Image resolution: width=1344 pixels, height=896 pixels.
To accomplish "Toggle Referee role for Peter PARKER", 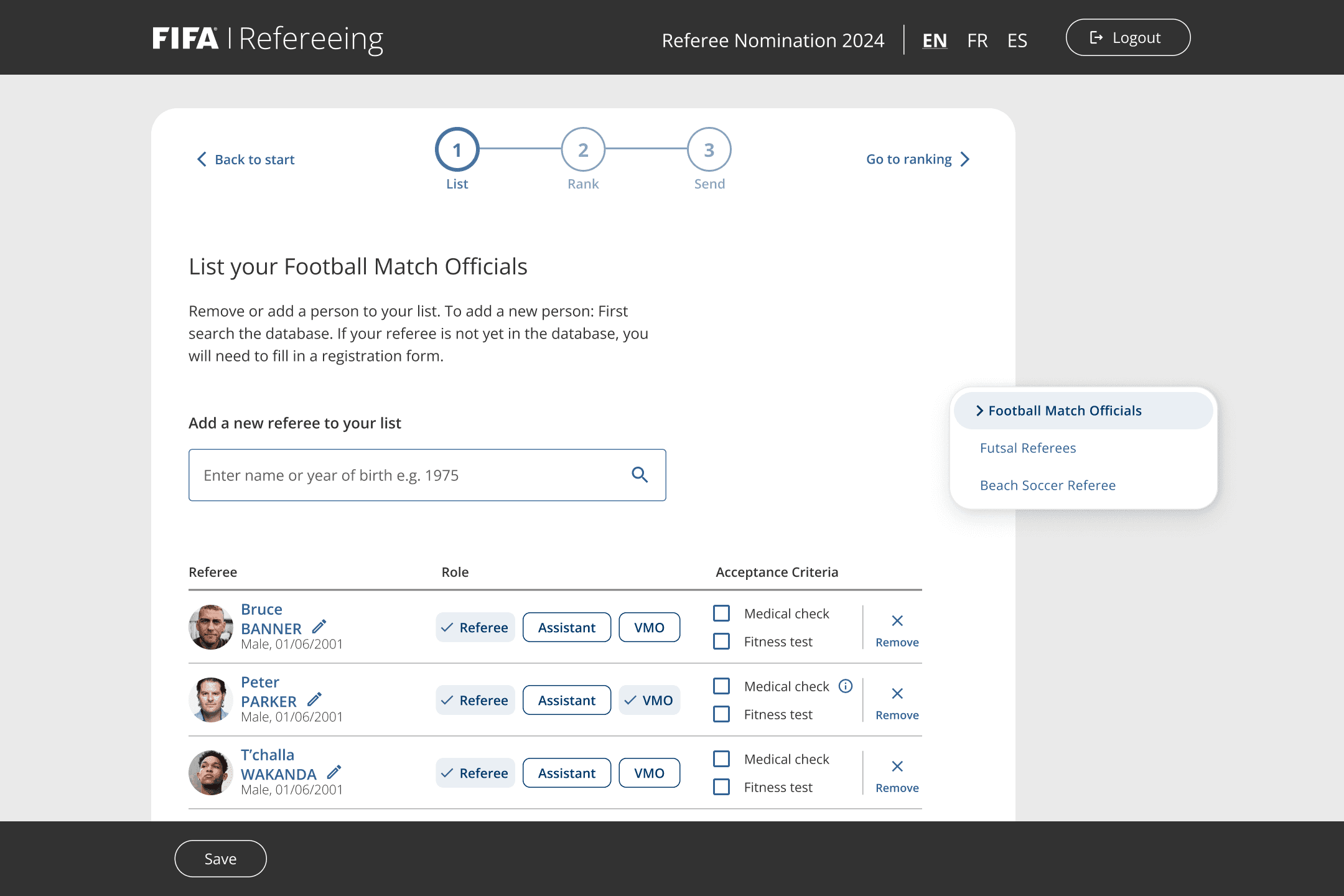I will point(475,700).
